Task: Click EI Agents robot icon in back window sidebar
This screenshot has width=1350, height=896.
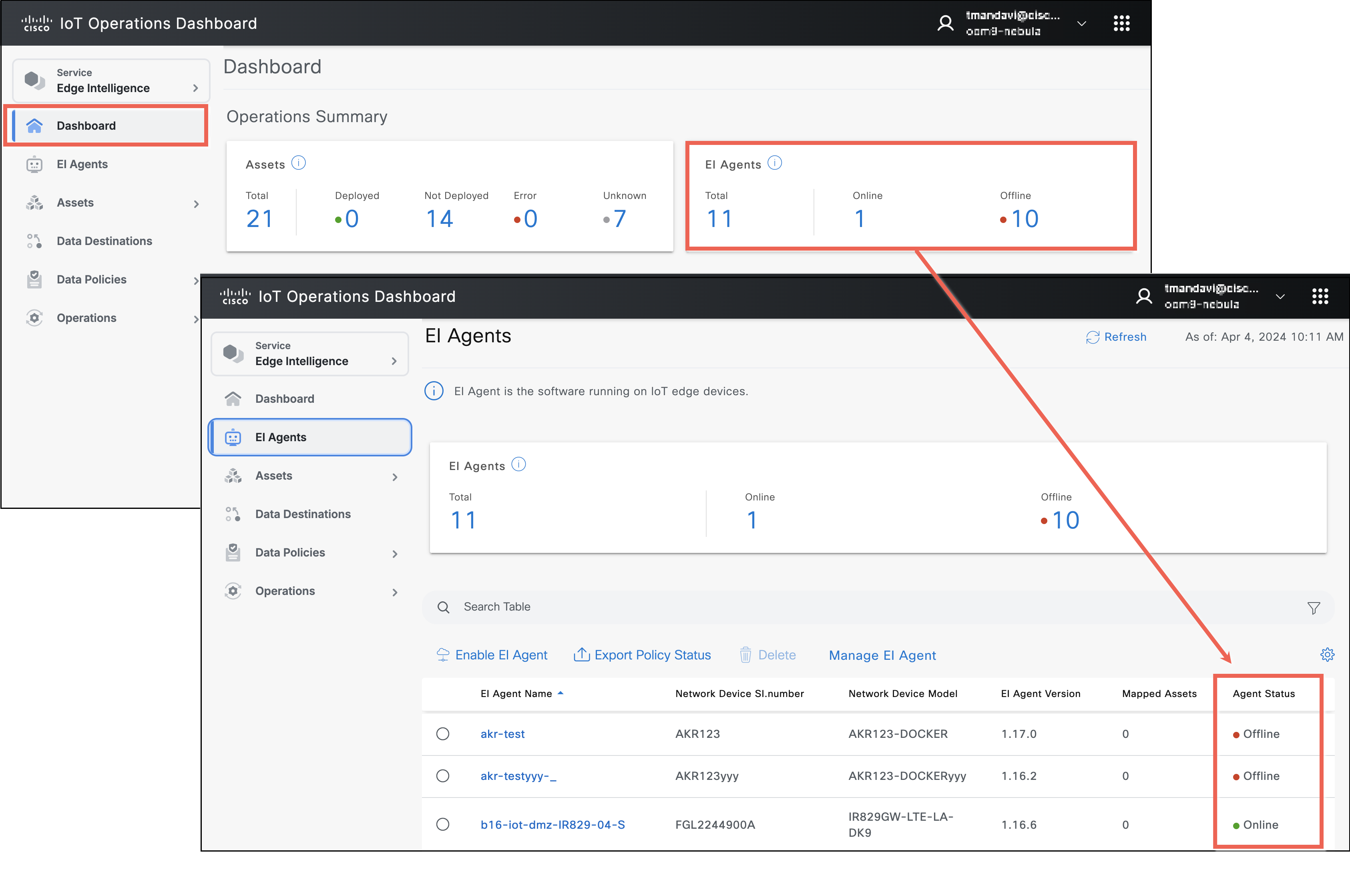Action: point(34,165)
